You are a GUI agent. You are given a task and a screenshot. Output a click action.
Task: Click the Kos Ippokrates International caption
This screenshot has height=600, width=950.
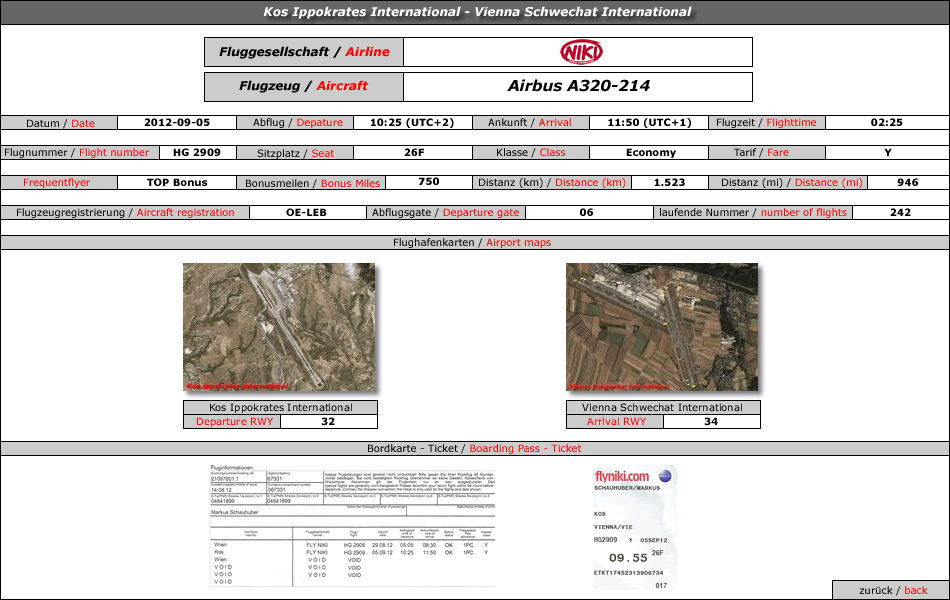(x=281, y=407)
